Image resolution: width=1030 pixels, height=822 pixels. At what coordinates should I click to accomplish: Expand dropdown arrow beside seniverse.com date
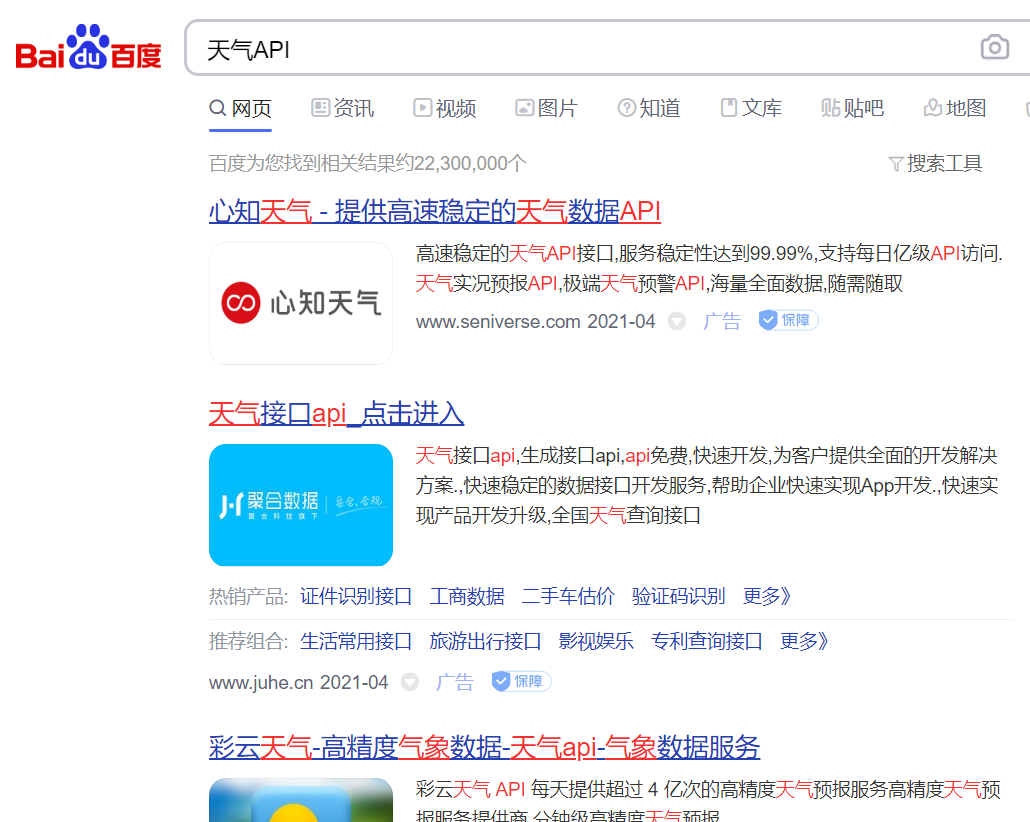677,321
